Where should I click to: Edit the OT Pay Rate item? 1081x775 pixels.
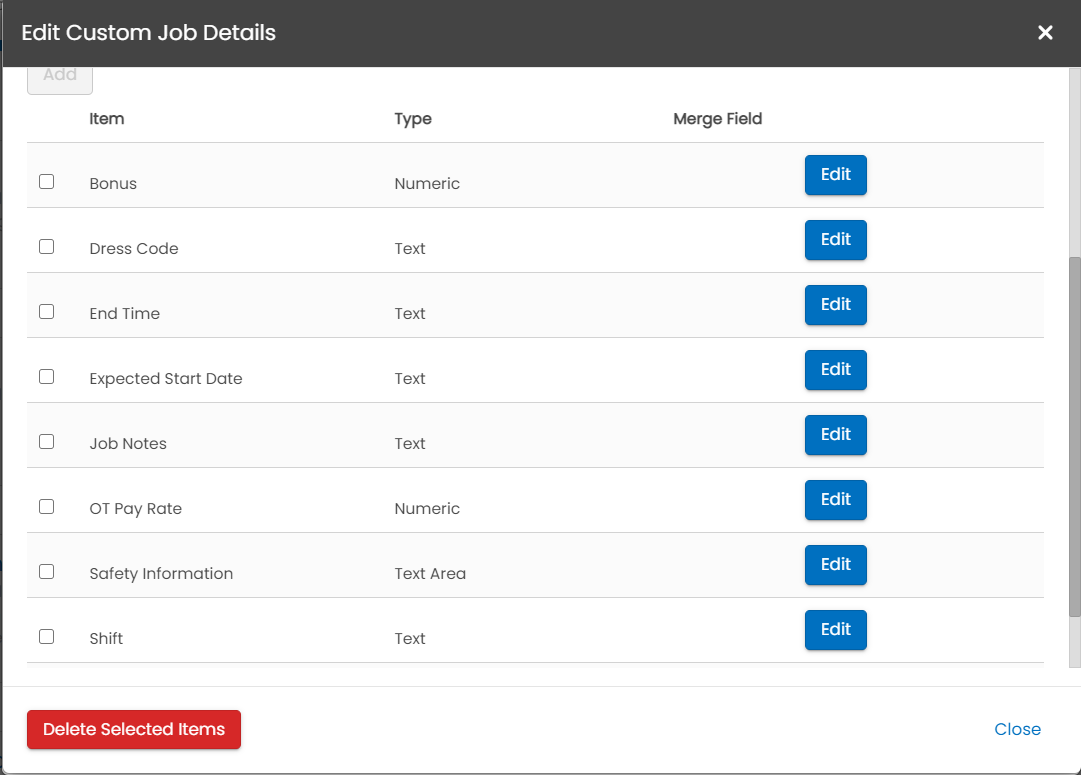pos(835,500)
